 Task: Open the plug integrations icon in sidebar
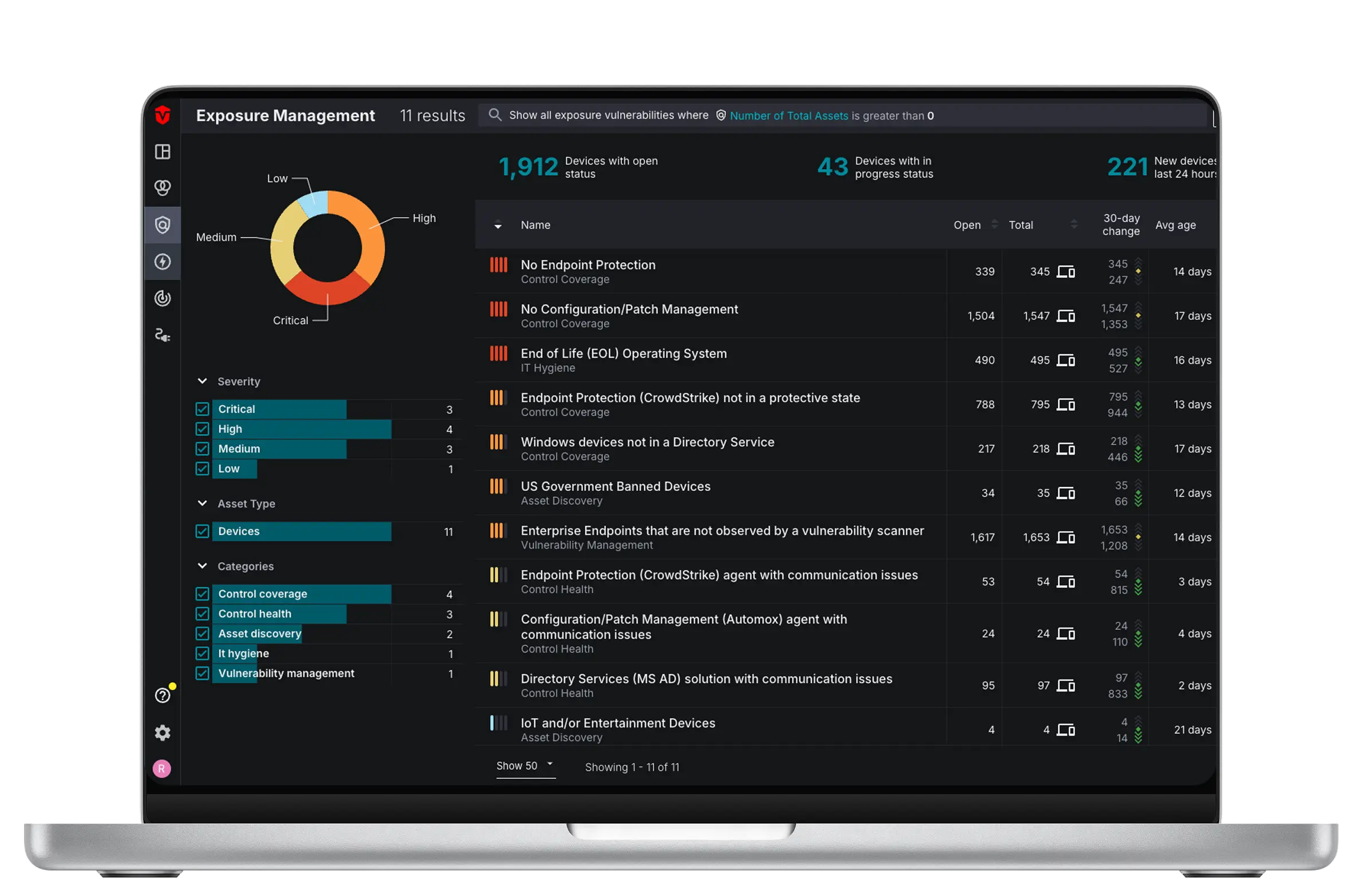point(163,335)
